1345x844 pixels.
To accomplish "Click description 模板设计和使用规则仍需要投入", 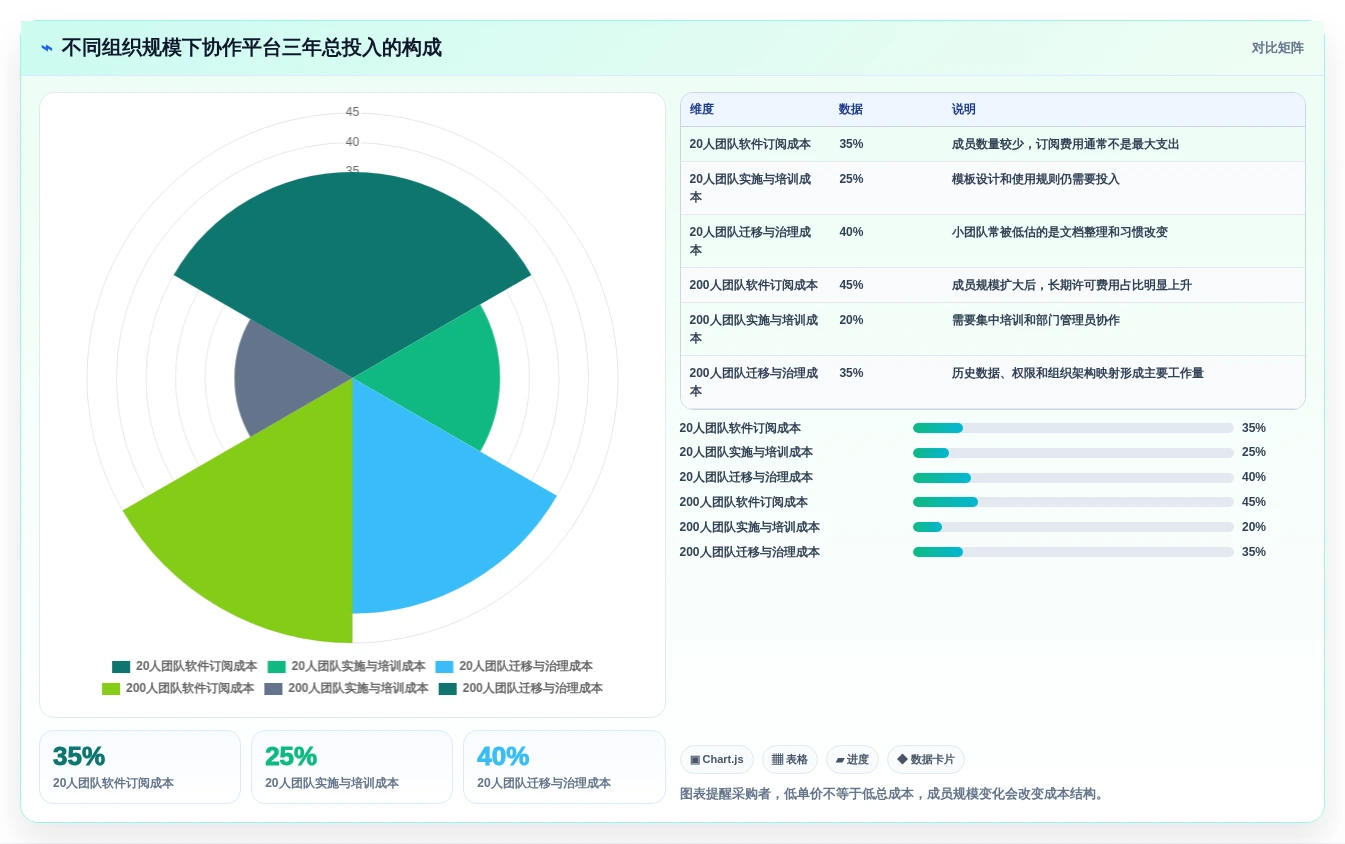I will pyautogui.click(x=1035, y=179).
